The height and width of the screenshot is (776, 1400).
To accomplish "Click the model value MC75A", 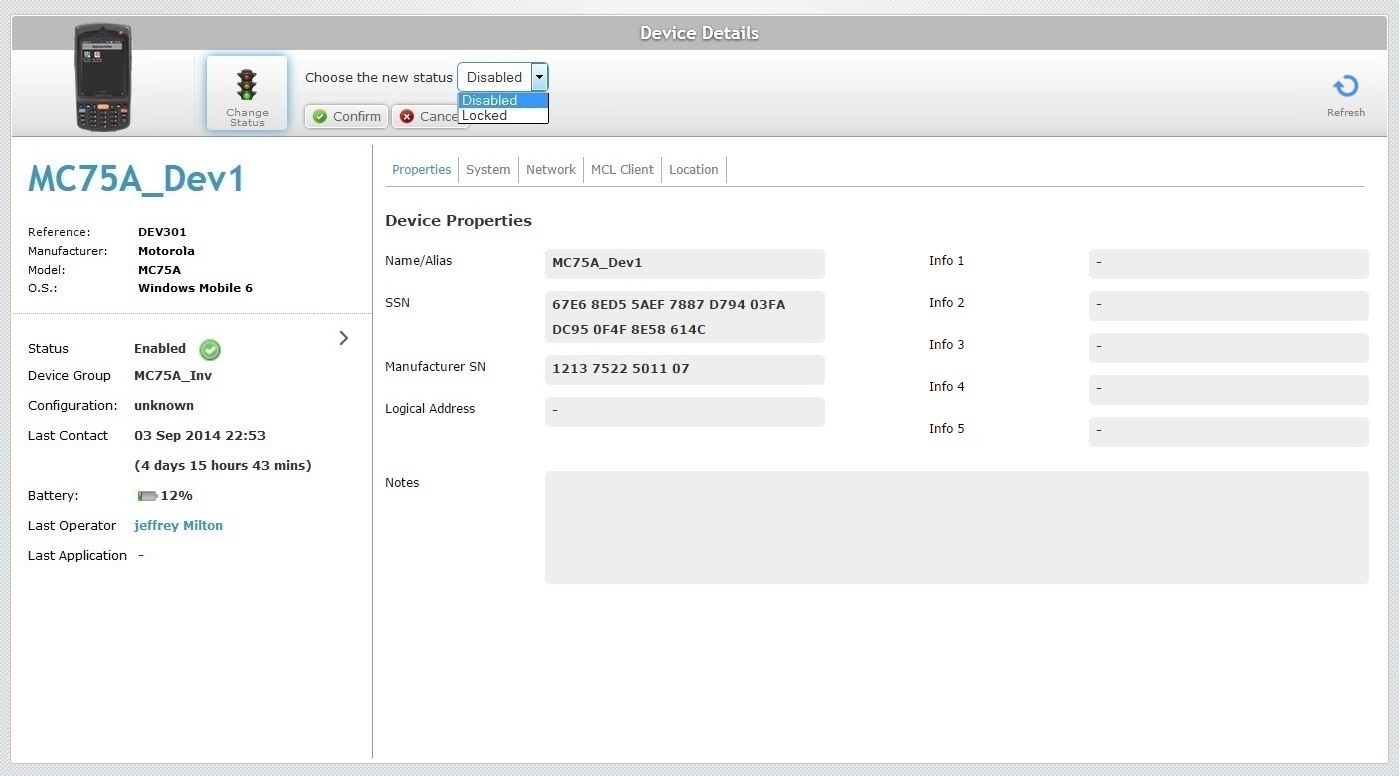I will click(159, 270).
